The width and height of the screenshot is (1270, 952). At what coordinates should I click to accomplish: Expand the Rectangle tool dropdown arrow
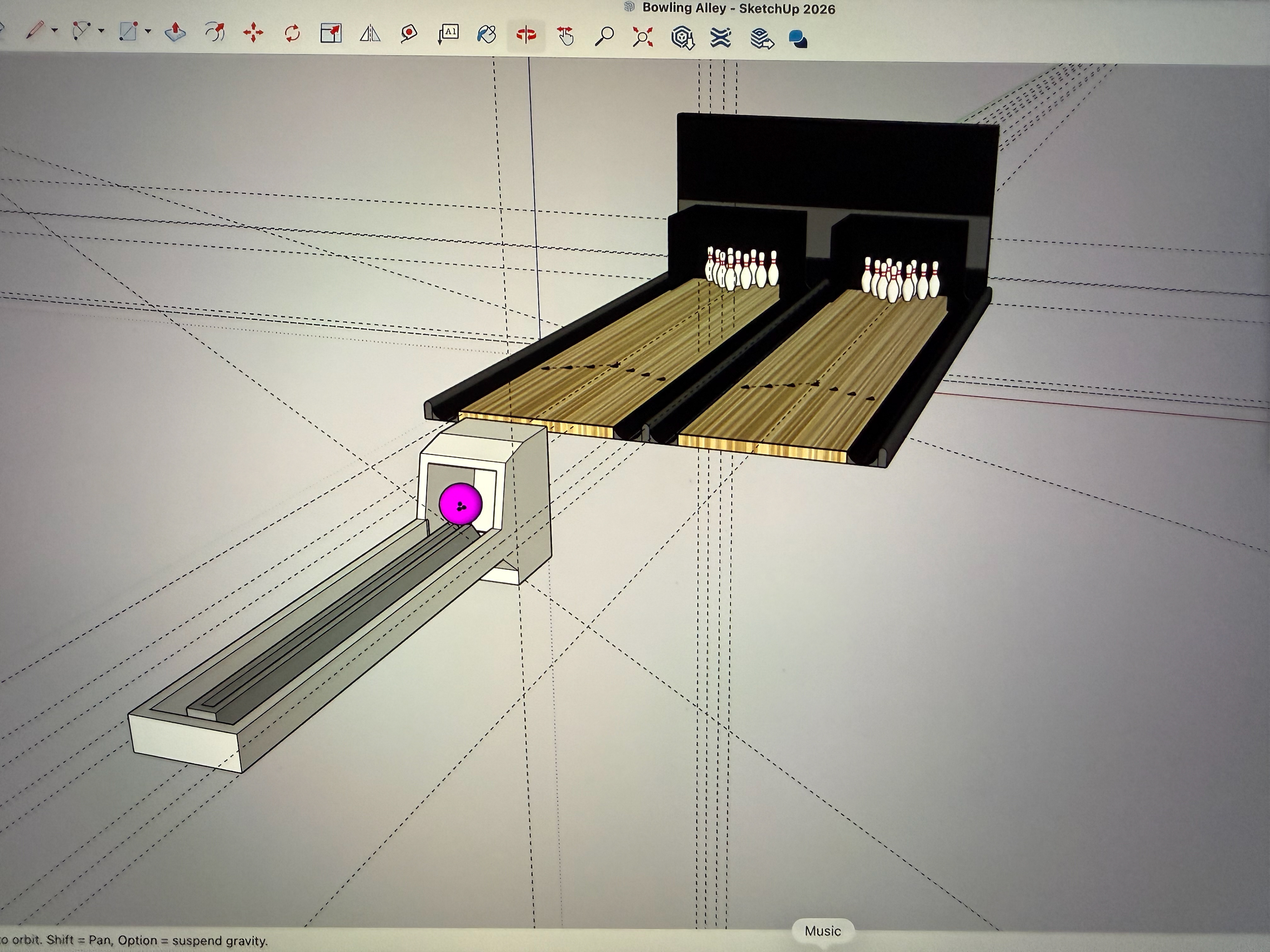pos(148,31)
